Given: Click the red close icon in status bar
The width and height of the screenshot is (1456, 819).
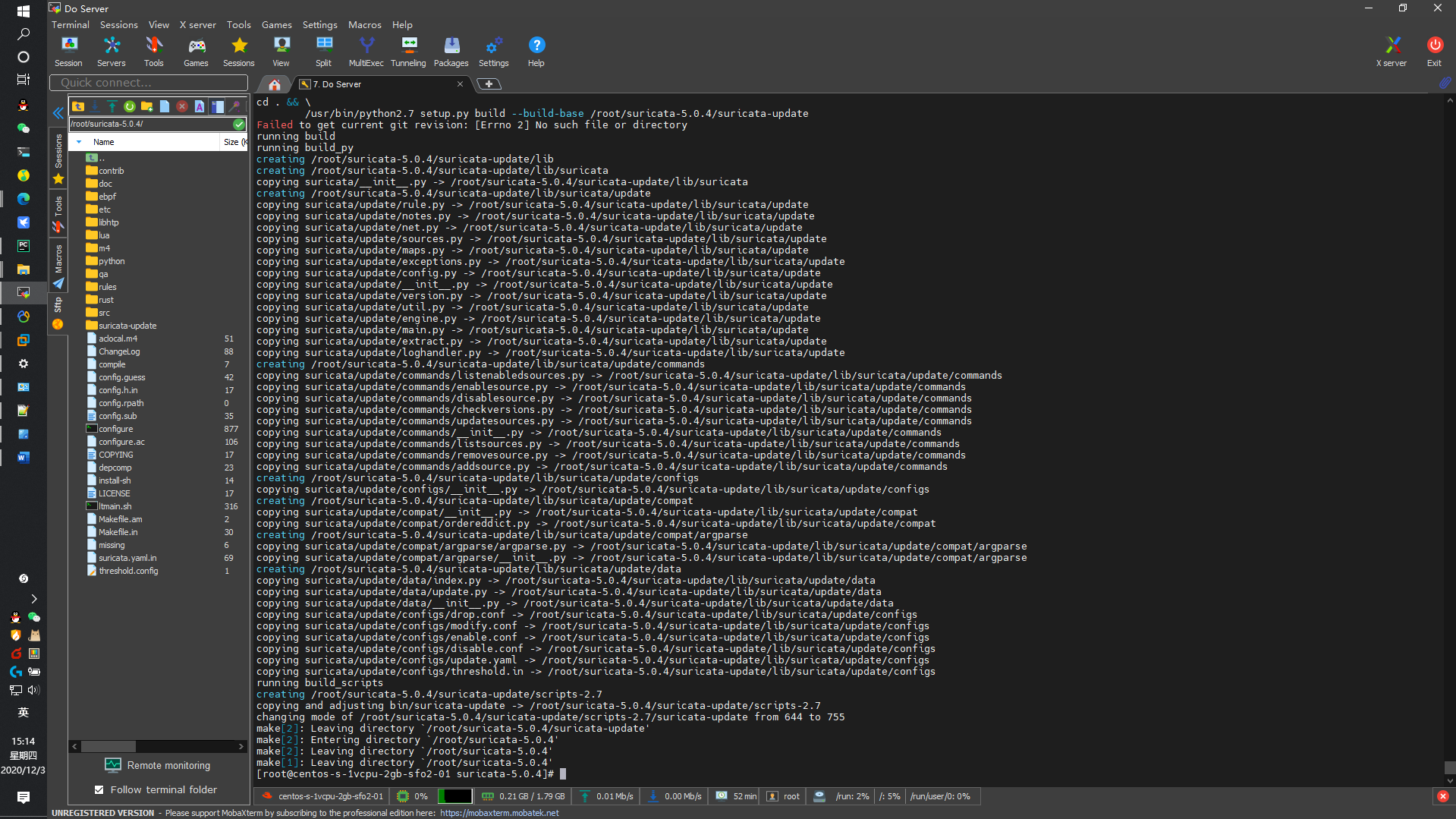Looking at the screenshot, I should (1442, 796).
